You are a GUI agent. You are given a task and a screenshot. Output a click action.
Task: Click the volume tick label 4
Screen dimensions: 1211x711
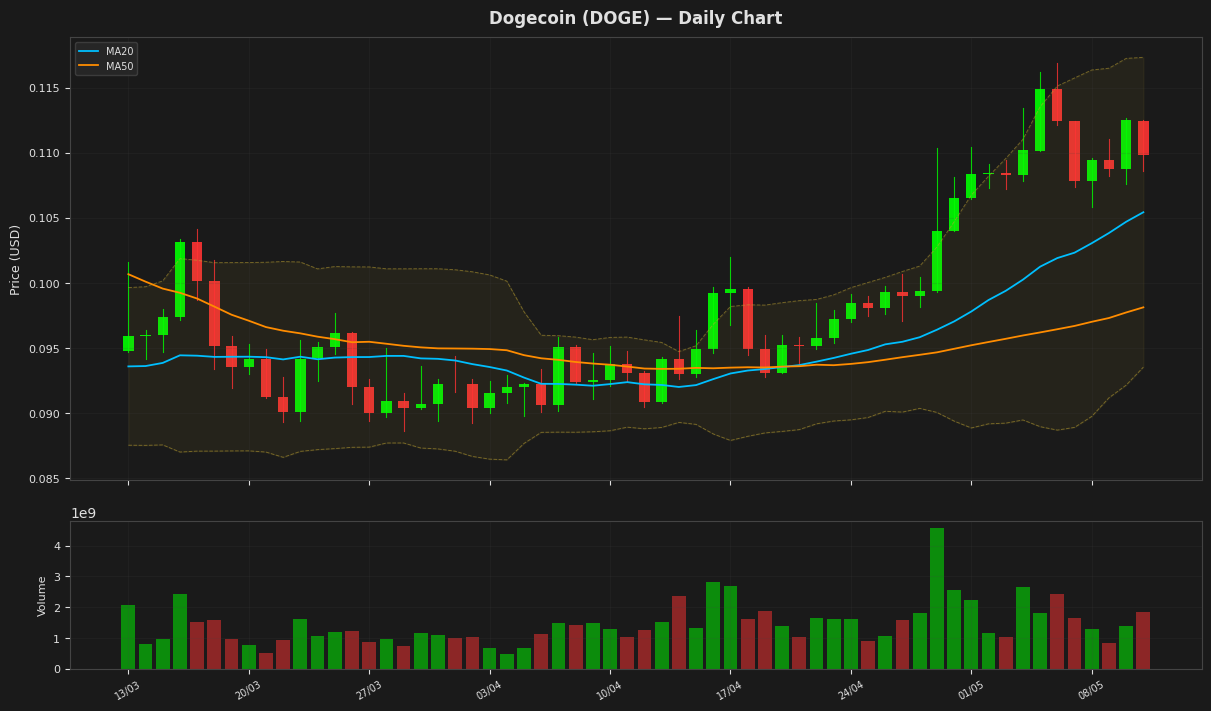(x=56, y=546)
